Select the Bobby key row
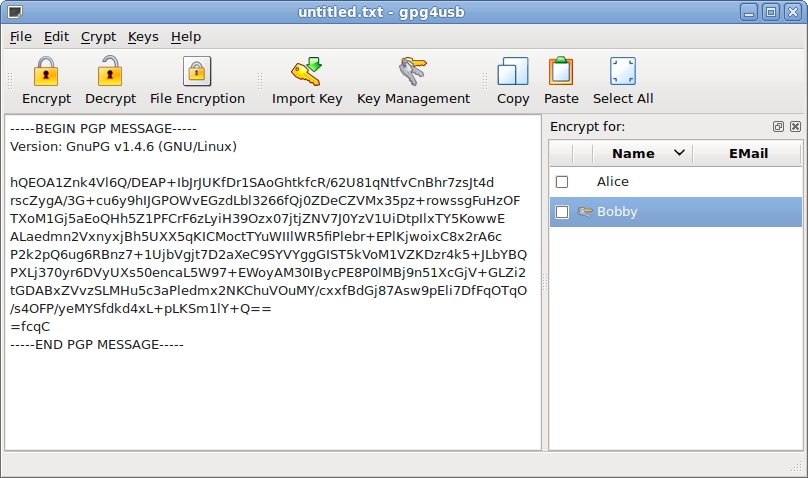 point(676,212)
